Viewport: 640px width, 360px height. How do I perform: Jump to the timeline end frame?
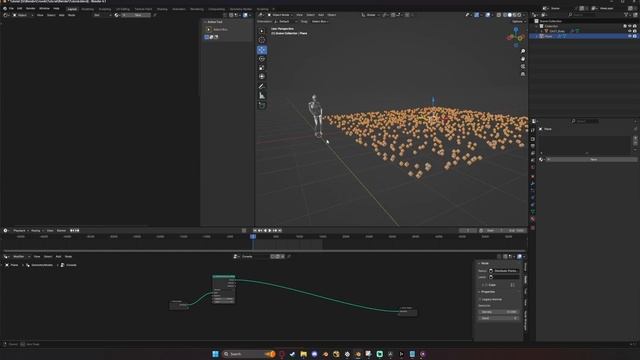tap(280, 231)
